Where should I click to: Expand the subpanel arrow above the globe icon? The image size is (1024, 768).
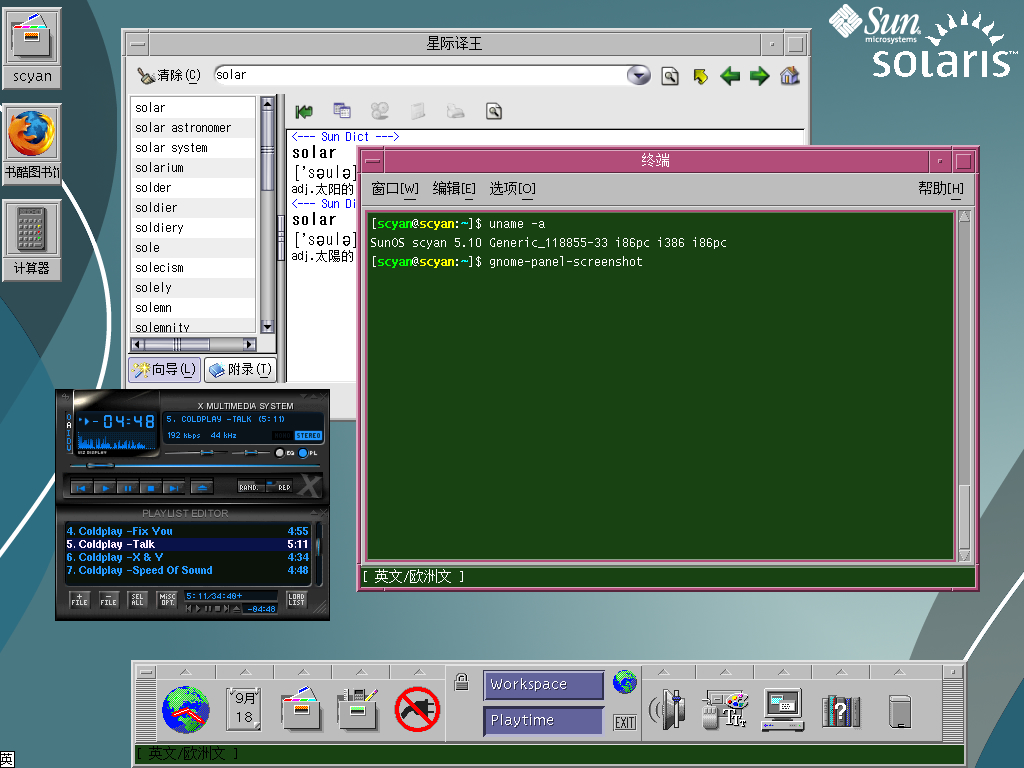point(185,671)
